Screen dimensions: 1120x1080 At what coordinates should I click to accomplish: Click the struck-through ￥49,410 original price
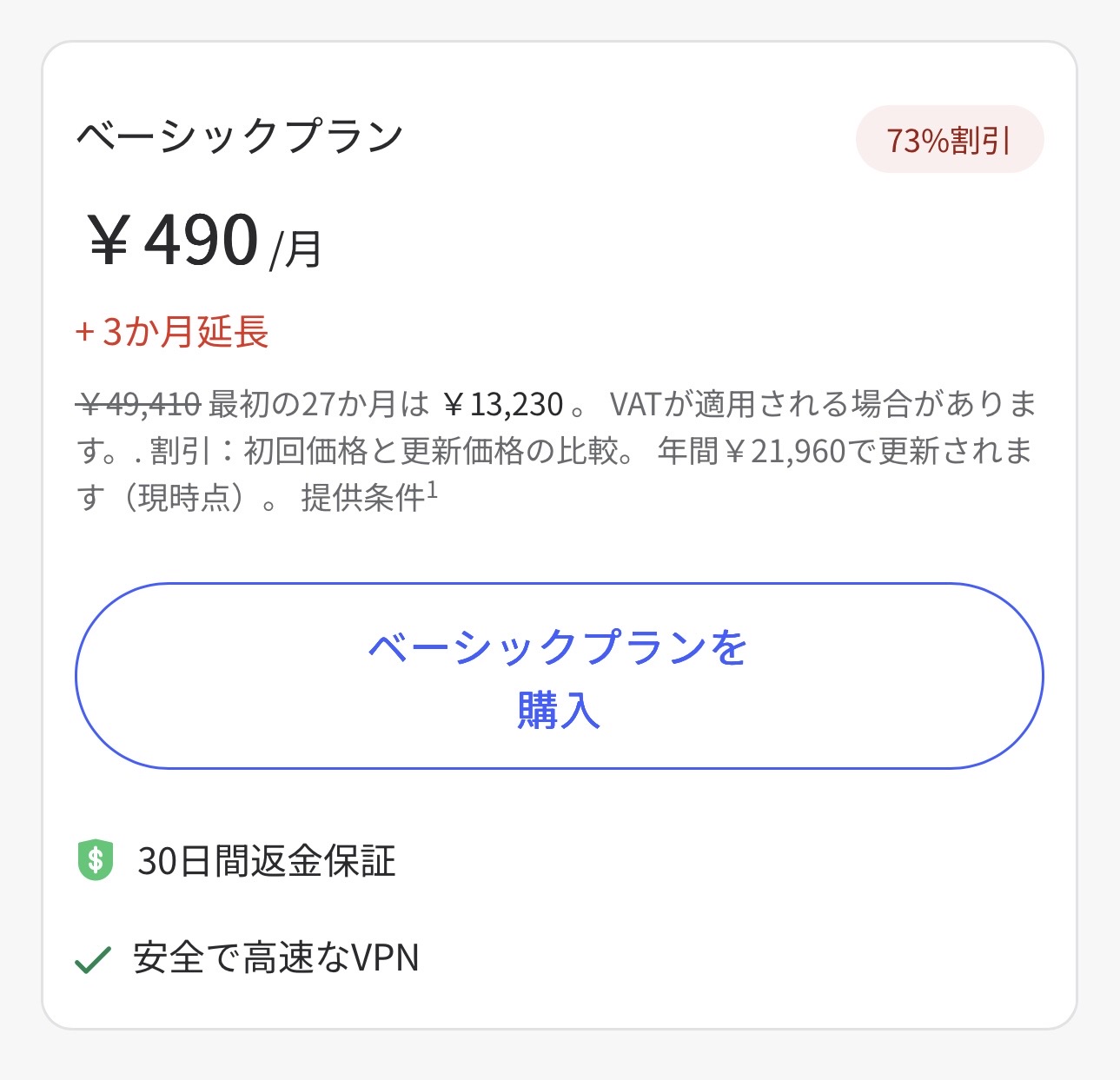[139, 404]
